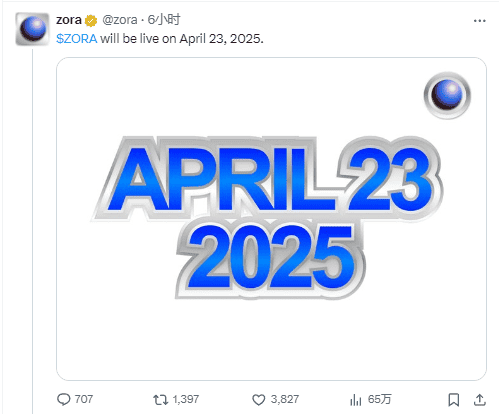Open the three-dot more options menu
The image size is (499, 414).
click(479, 21)
